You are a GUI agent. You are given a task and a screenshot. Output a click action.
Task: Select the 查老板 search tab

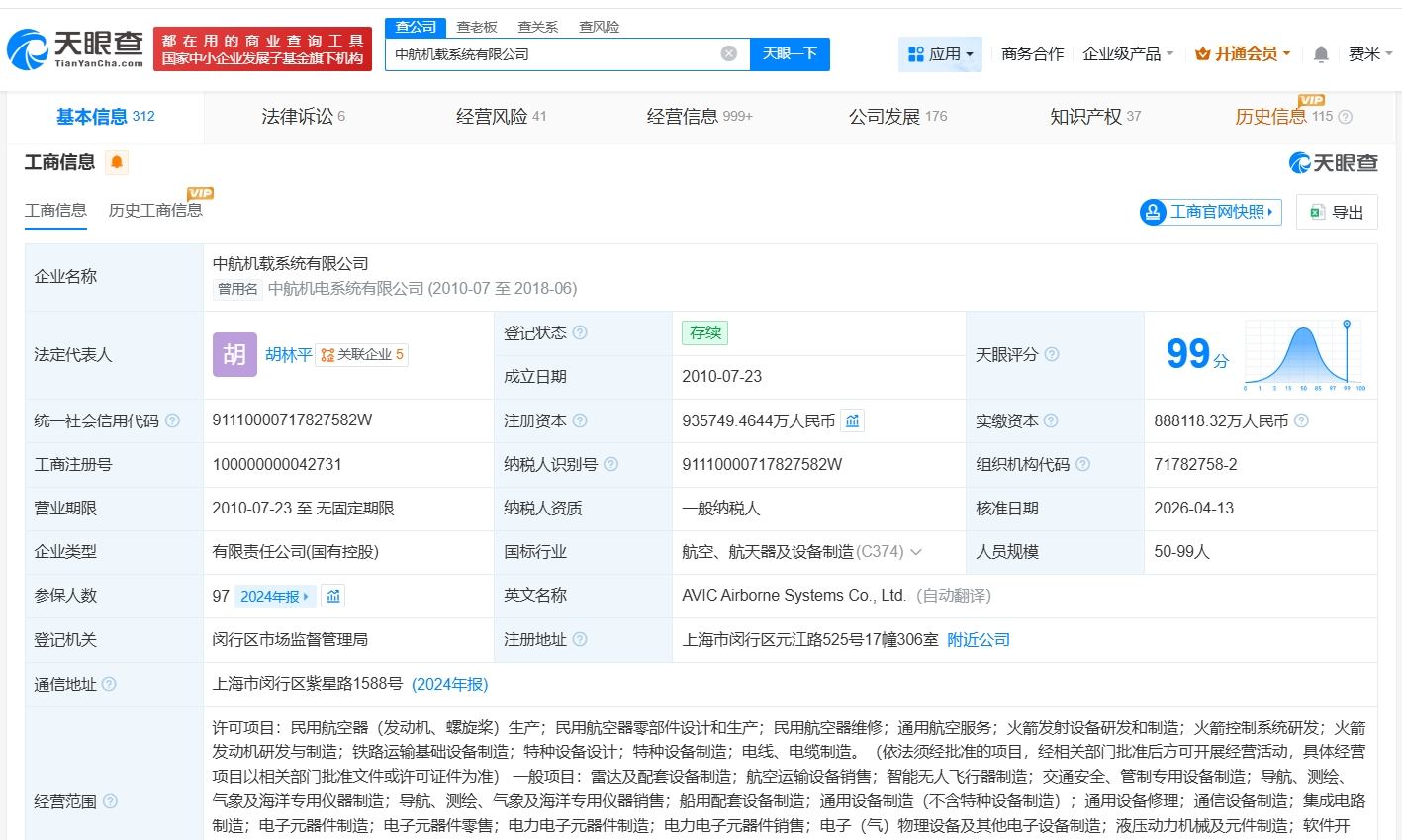[477, 27]
